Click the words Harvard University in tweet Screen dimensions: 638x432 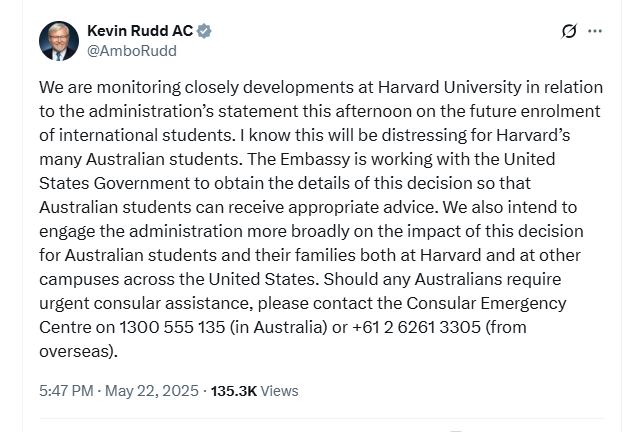450,87
